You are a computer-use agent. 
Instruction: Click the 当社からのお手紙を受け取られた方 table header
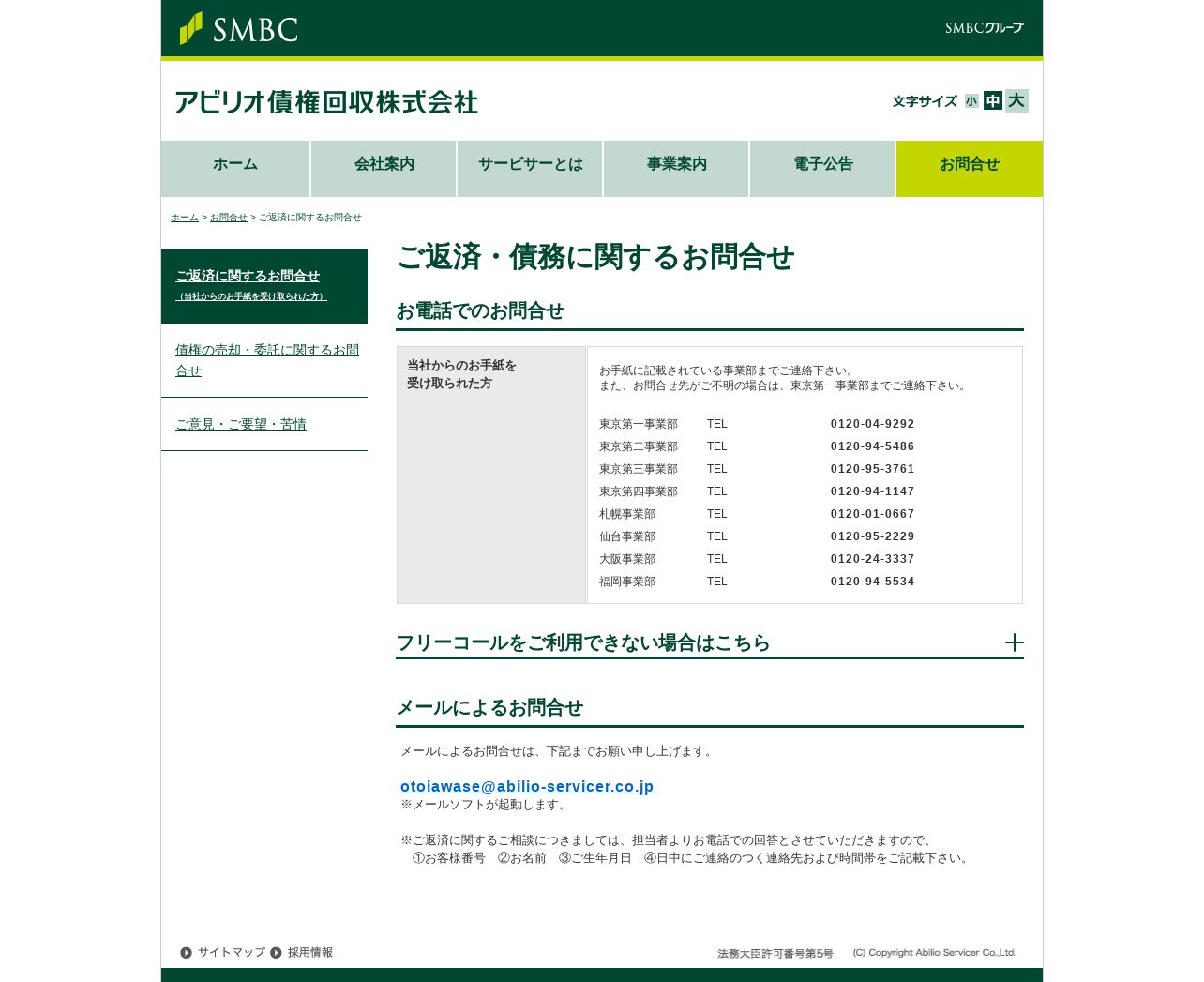pyautogui.click(x=491, y=475)
